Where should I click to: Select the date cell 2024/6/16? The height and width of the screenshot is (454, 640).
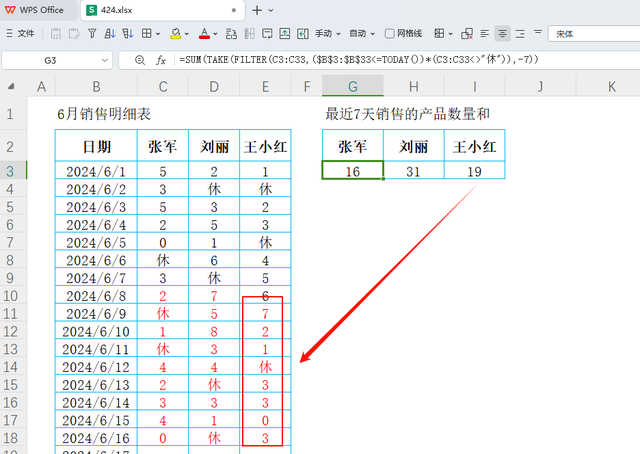tap(96, 438)
